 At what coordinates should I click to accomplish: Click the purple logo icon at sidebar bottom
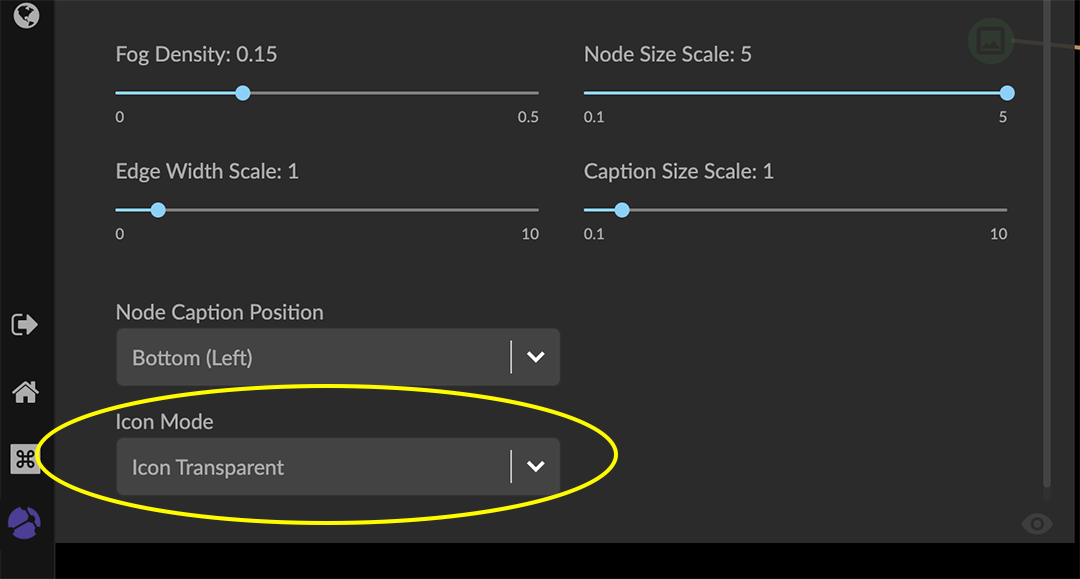[24, 522]
